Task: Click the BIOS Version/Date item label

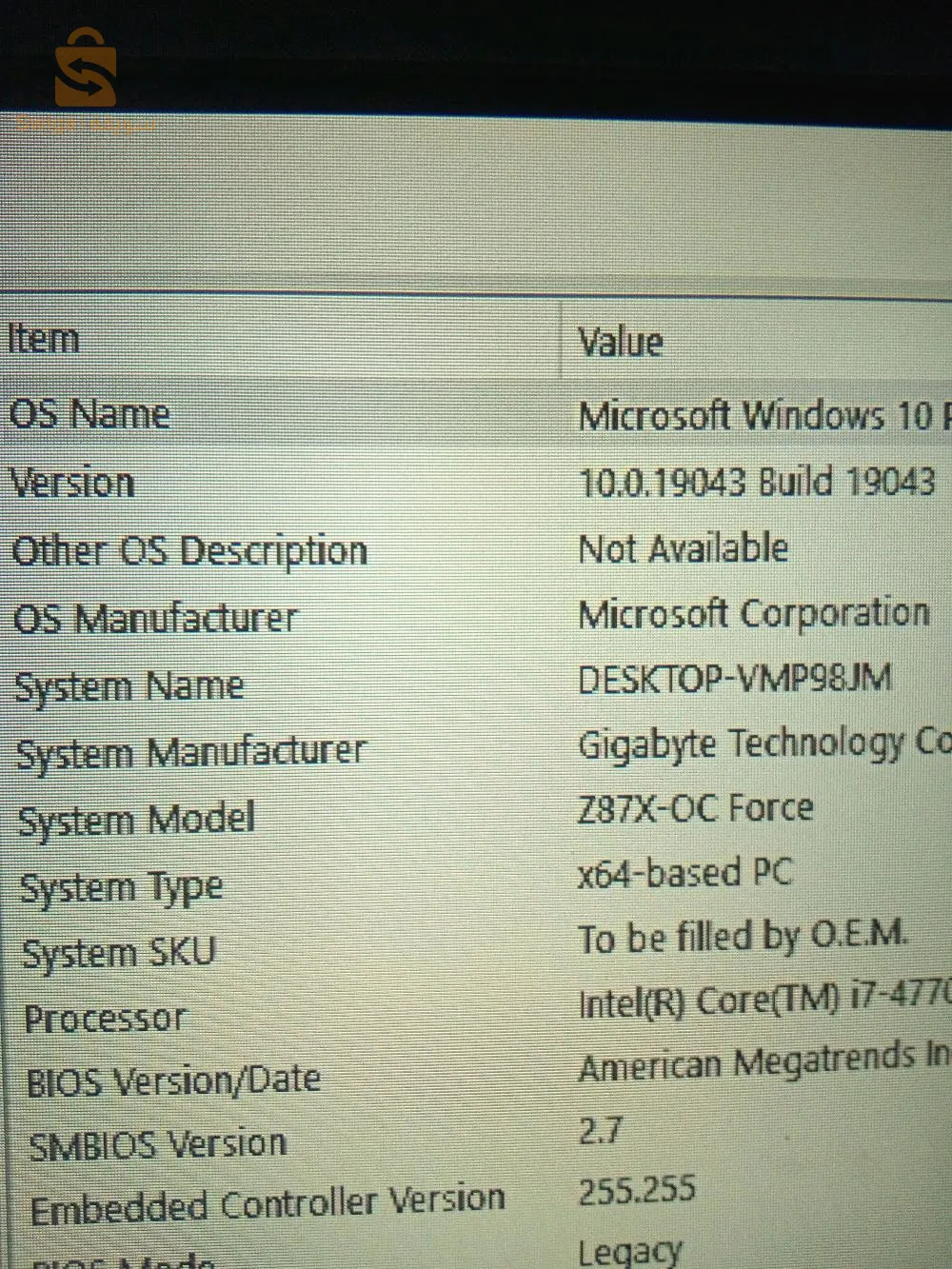Action: point(173,1081)
